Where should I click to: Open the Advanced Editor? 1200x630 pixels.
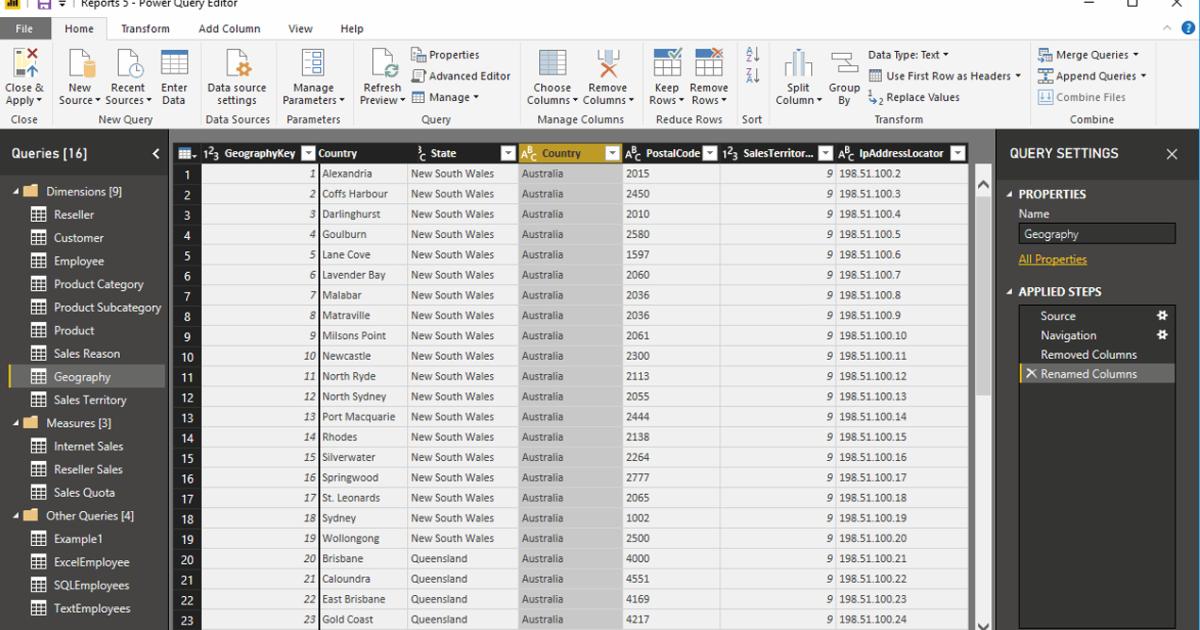coord(462,75)
